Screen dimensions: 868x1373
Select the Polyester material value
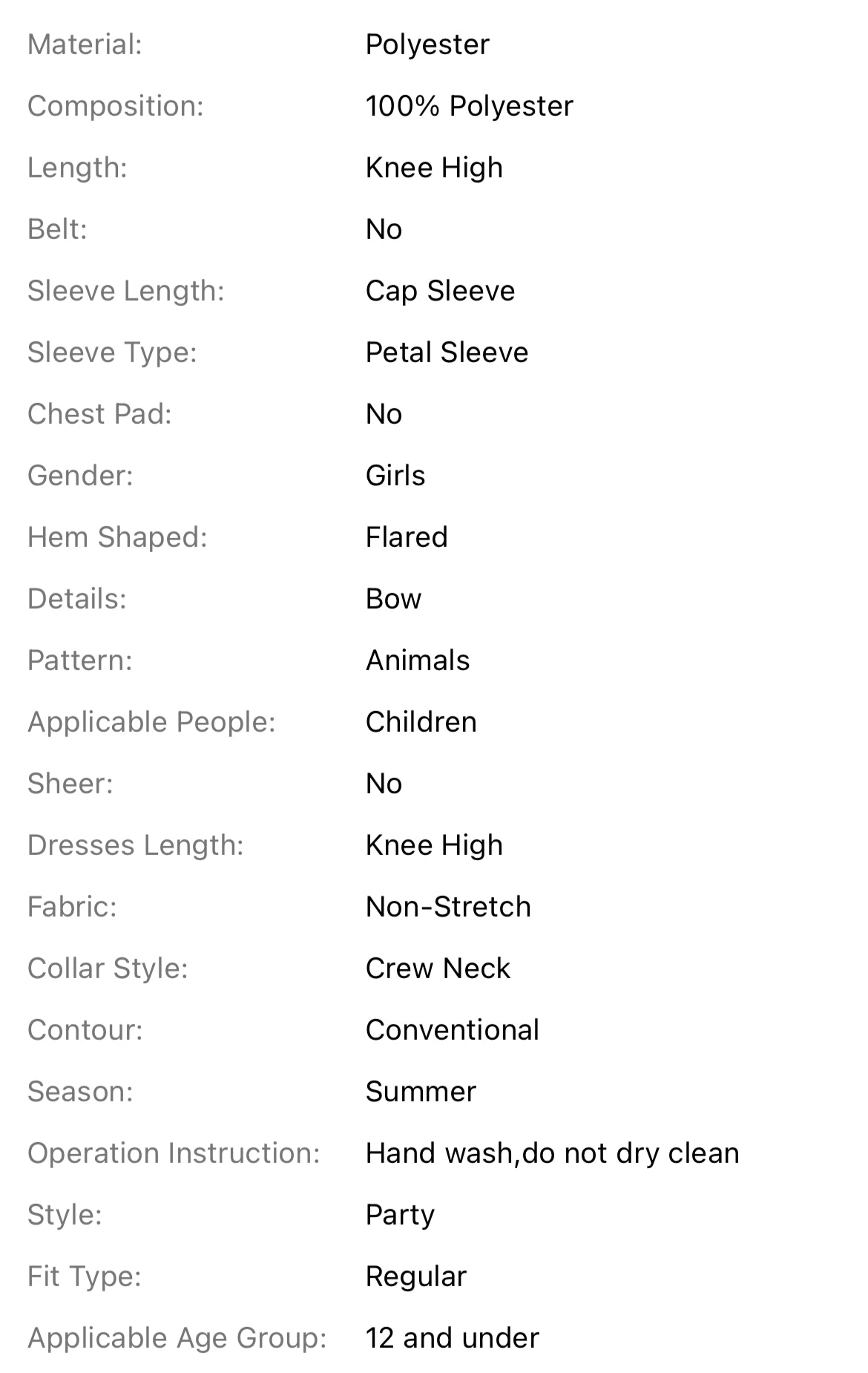coord(427,45)
